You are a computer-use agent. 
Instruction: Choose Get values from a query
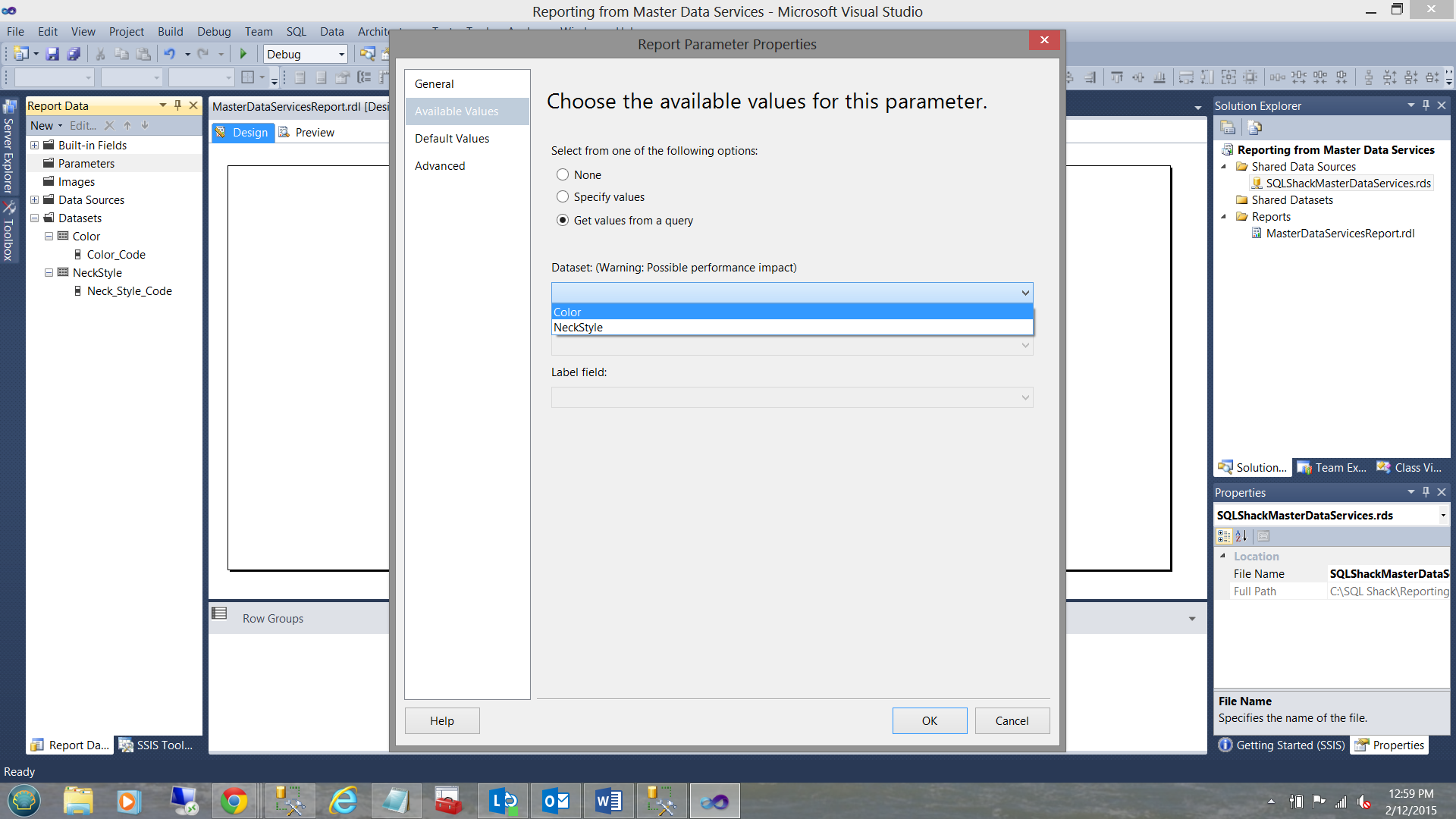coord(563,220)
